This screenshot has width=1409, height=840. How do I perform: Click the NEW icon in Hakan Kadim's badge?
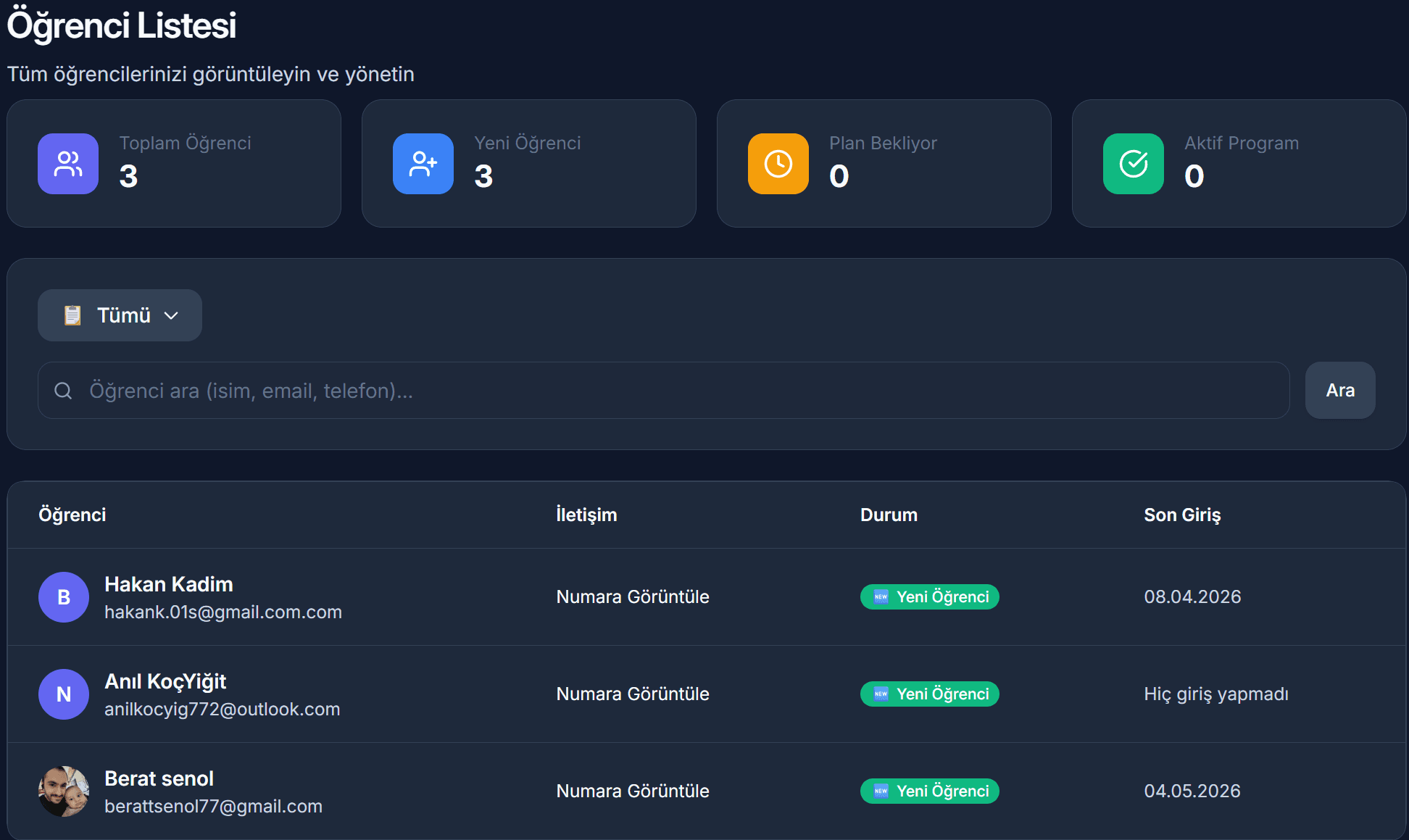tap(881, 597)
